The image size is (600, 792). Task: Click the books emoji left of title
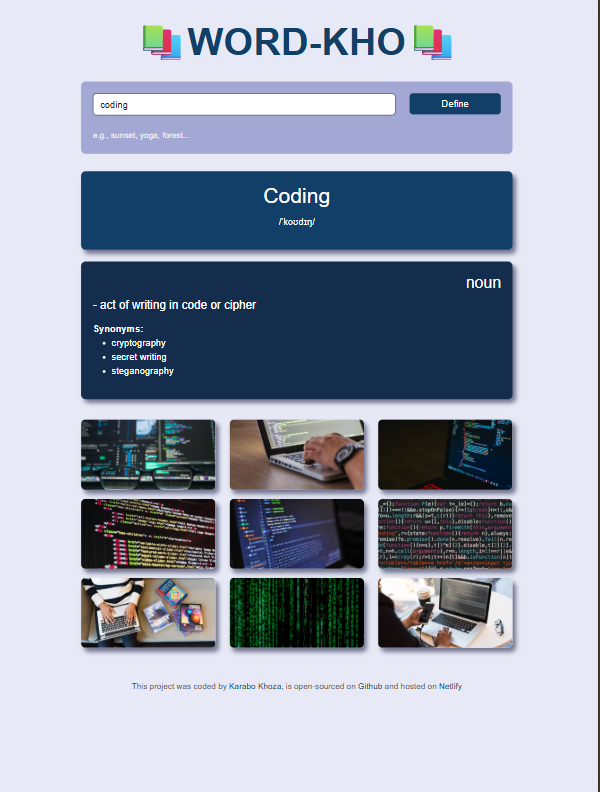(x=161, y=42)
